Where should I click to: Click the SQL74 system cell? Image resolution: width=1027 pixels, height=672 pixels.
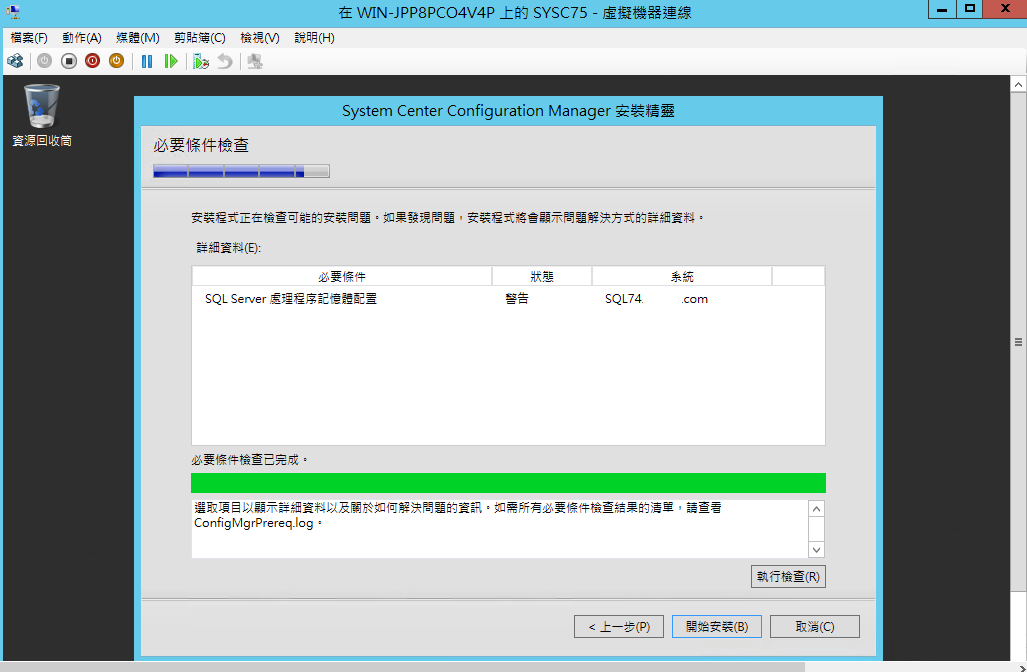click(x=656, y=299)
